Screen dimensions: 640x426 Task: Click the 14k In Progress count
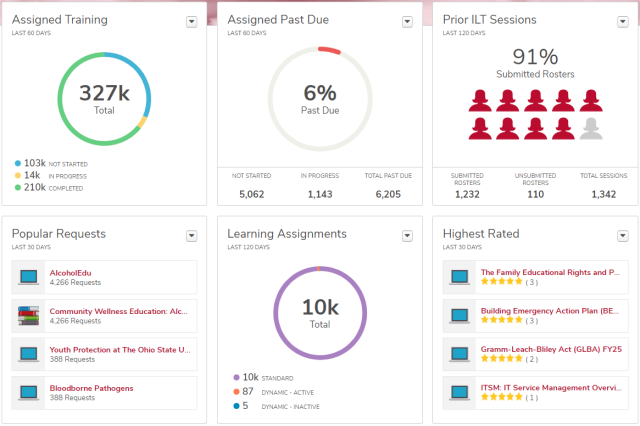pyautogui.click(x=32, y=175)
